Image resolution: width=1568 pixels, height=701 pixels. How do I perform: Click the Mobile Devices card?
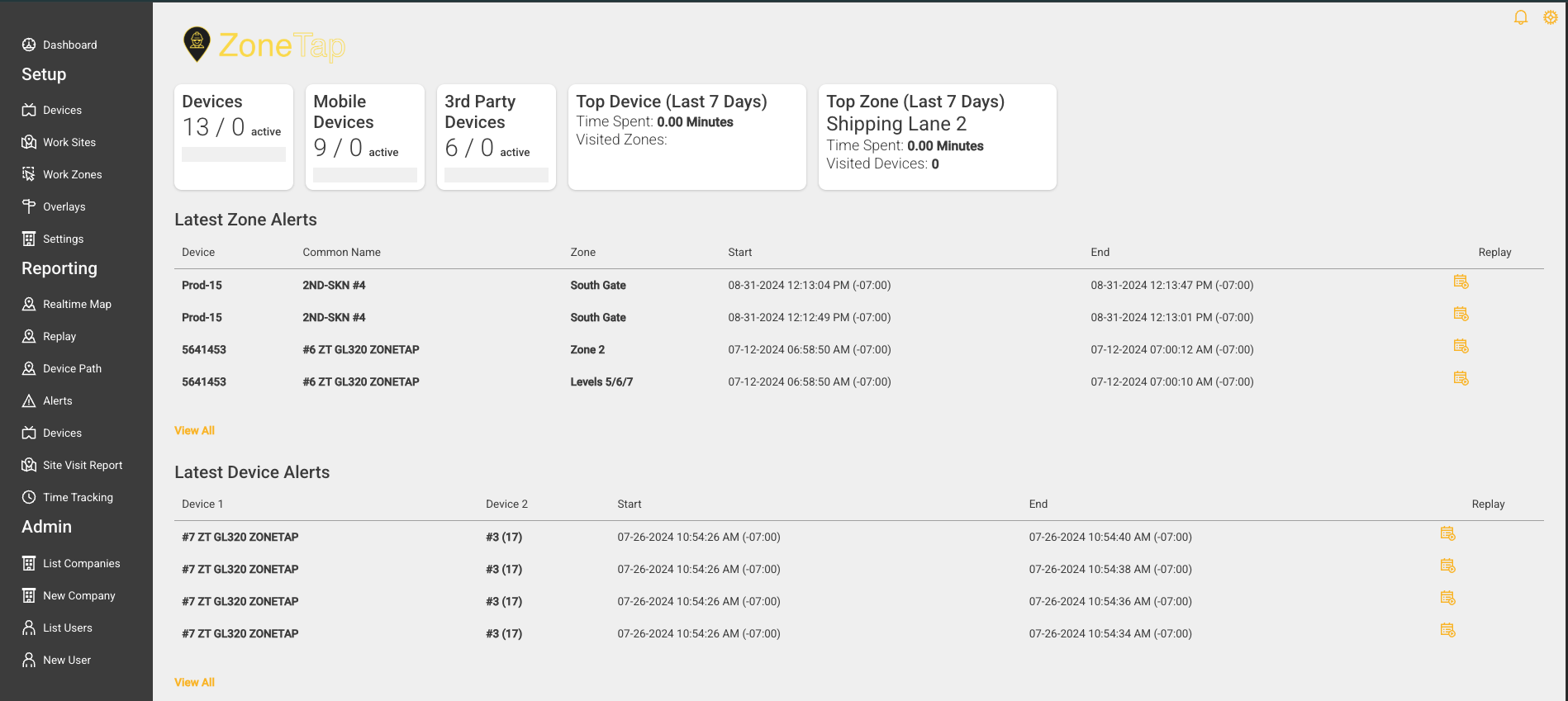coord(365,137)
